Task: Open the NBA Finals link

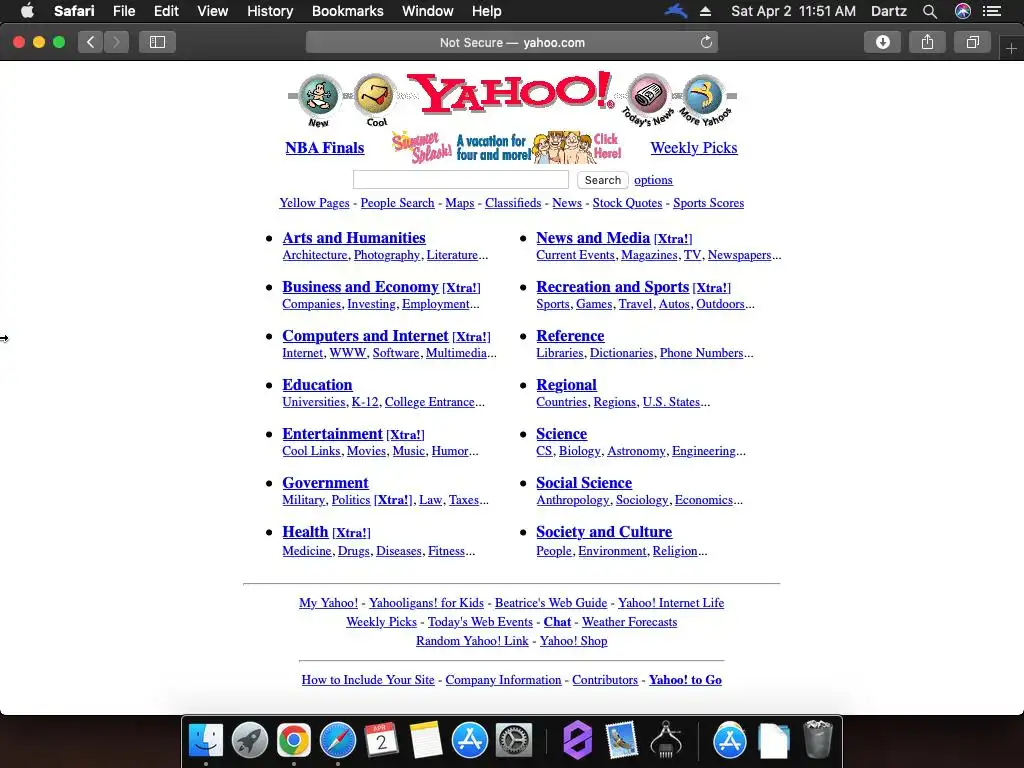Action: pos(325,148)
